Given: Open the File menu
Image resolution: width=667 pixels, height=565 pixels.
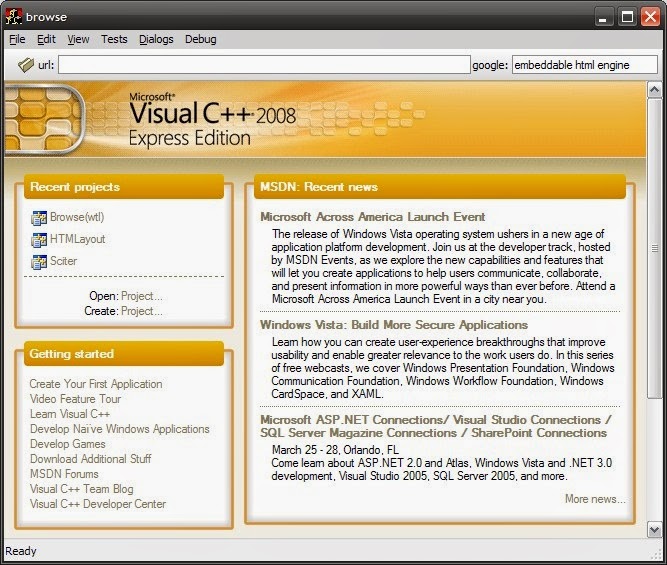Looking at the screenshot, I should pyautogui.click(x=17, y=39).
